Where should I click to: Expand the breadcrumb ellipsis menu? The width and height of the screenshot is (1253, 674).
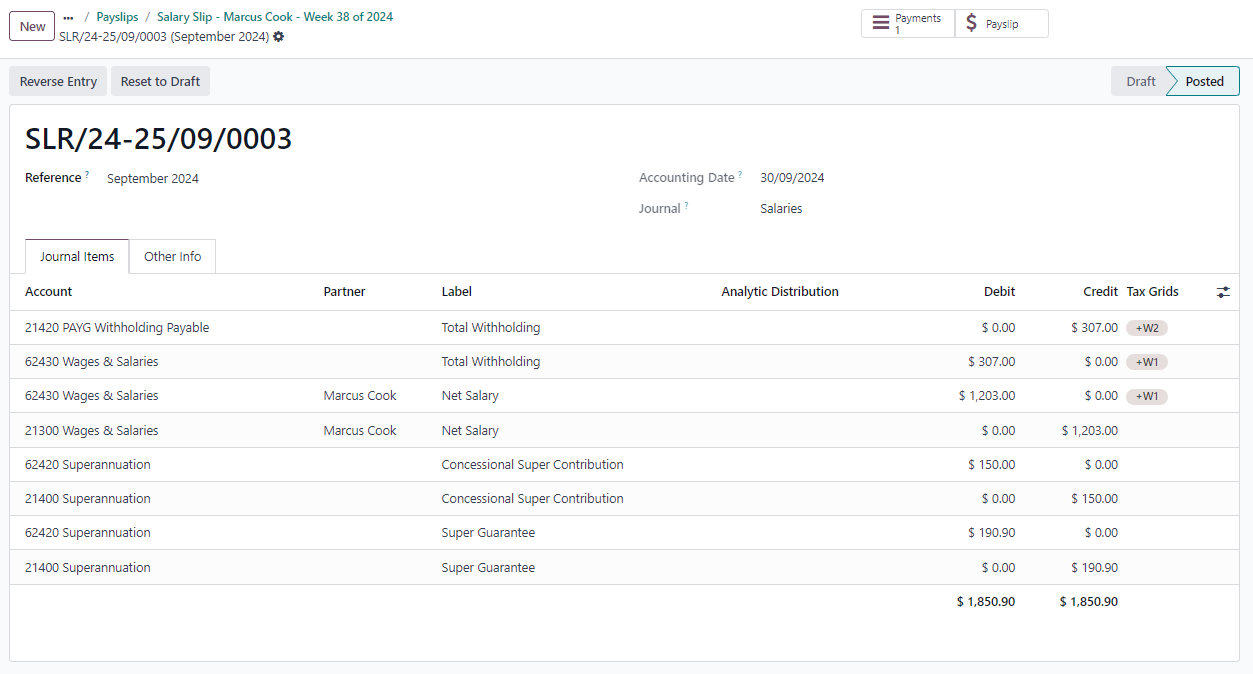(68, 18)
